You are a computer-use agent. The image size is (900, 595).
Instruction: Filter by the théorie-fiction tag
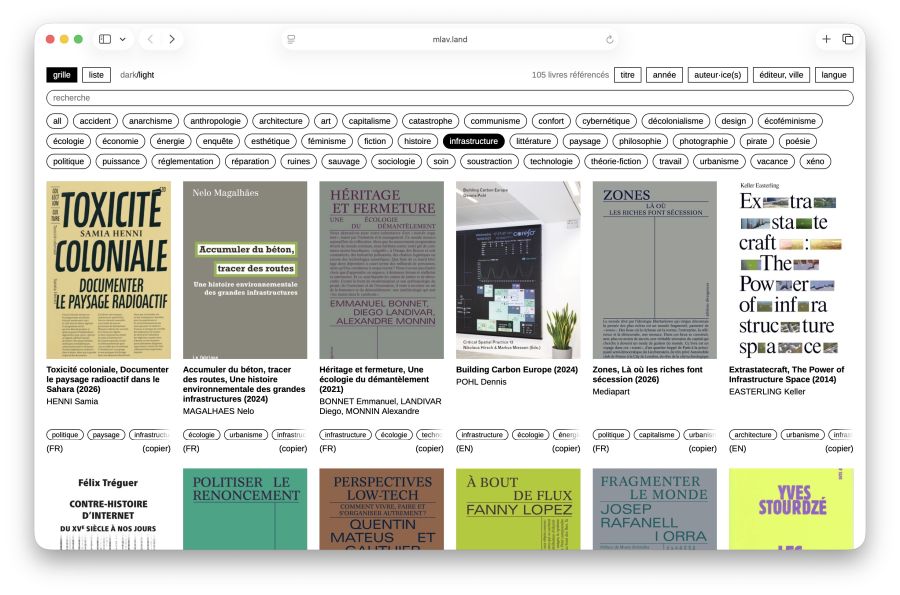coord(616,161)
